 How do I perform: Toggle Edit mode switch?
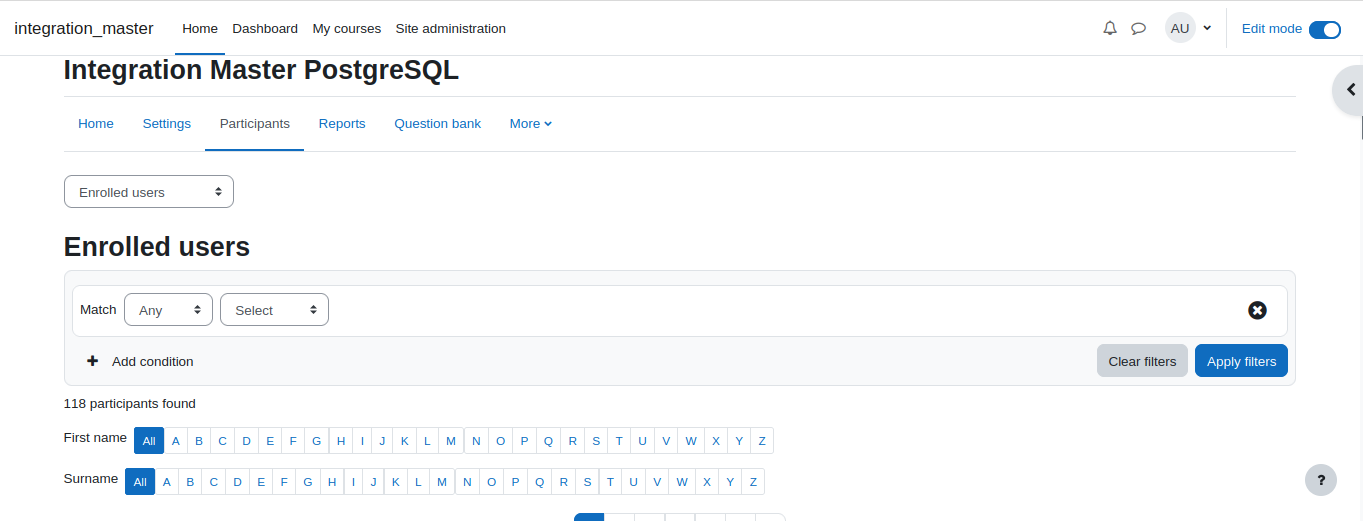[x=1324, y=29]
